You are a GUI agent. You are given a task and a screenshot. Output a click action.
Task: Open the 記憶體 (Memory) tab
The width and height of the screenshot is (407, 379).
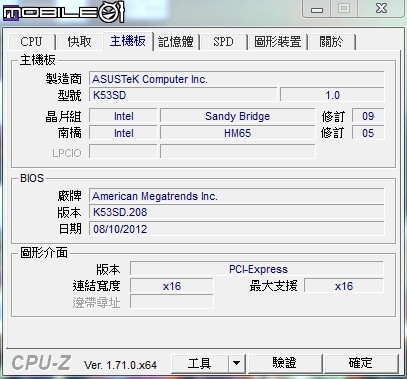click(x=176, y=42)
